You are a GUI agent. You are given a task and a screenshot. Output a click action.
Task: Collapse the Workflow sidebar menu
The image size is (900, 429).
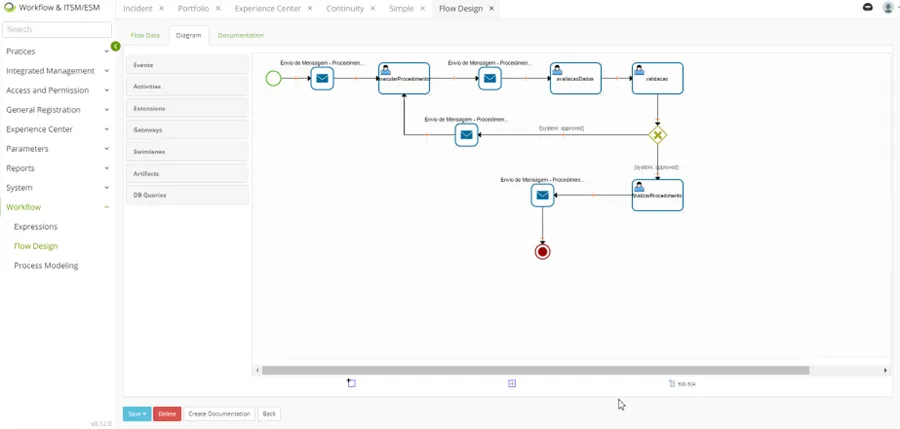coord(57,207)
